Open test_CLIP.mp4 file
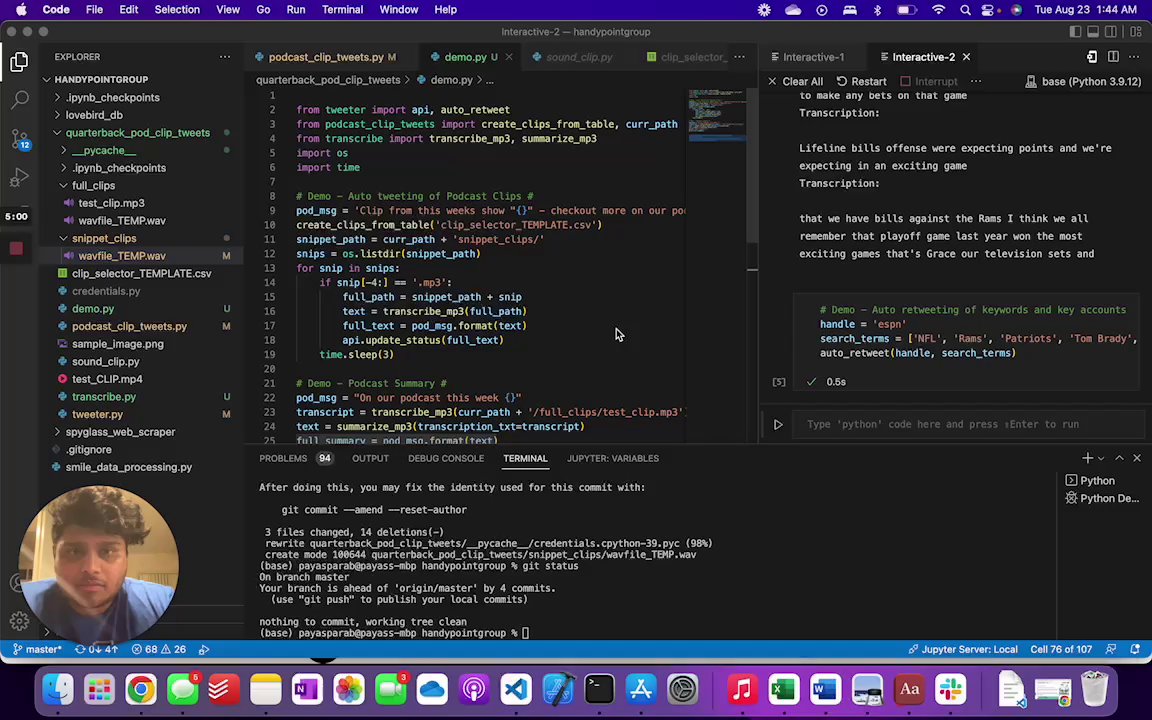The width and height of the screenshot is (1152, 720). click(107, 380)
